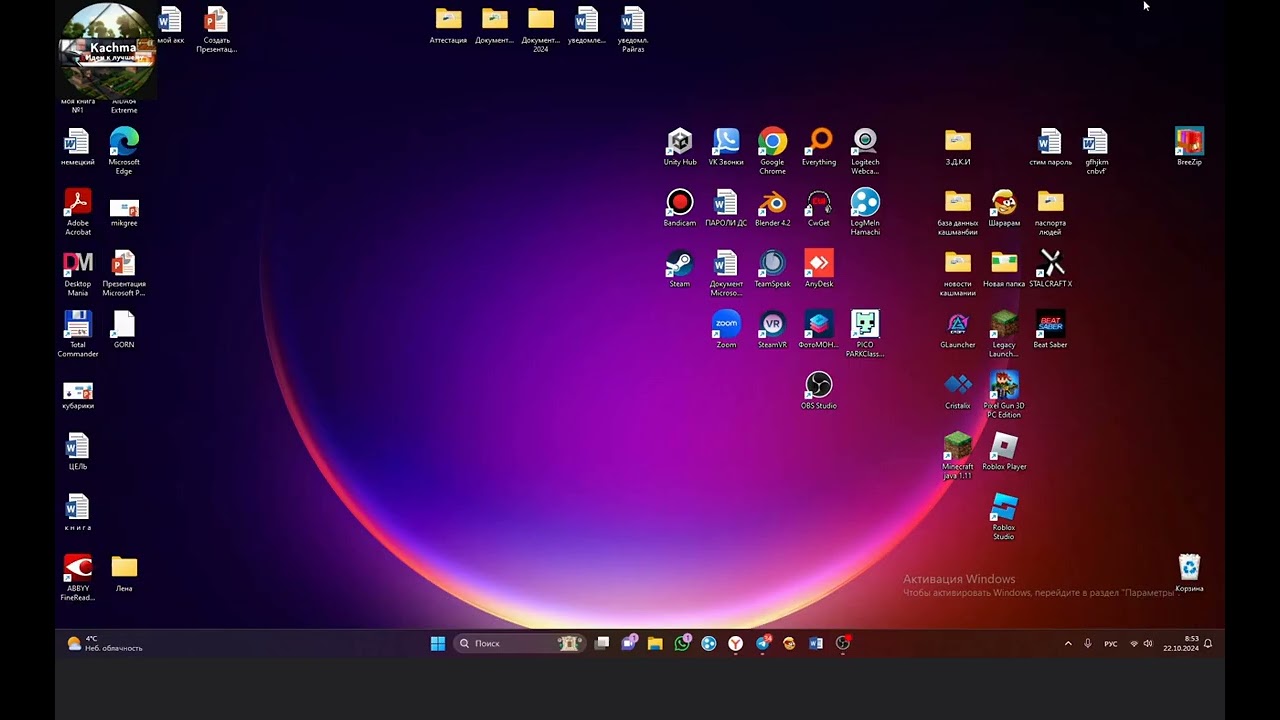Open WhatsApp from the taskbar
Screen dimensions: 1280x720
click(x=682, y=644)
